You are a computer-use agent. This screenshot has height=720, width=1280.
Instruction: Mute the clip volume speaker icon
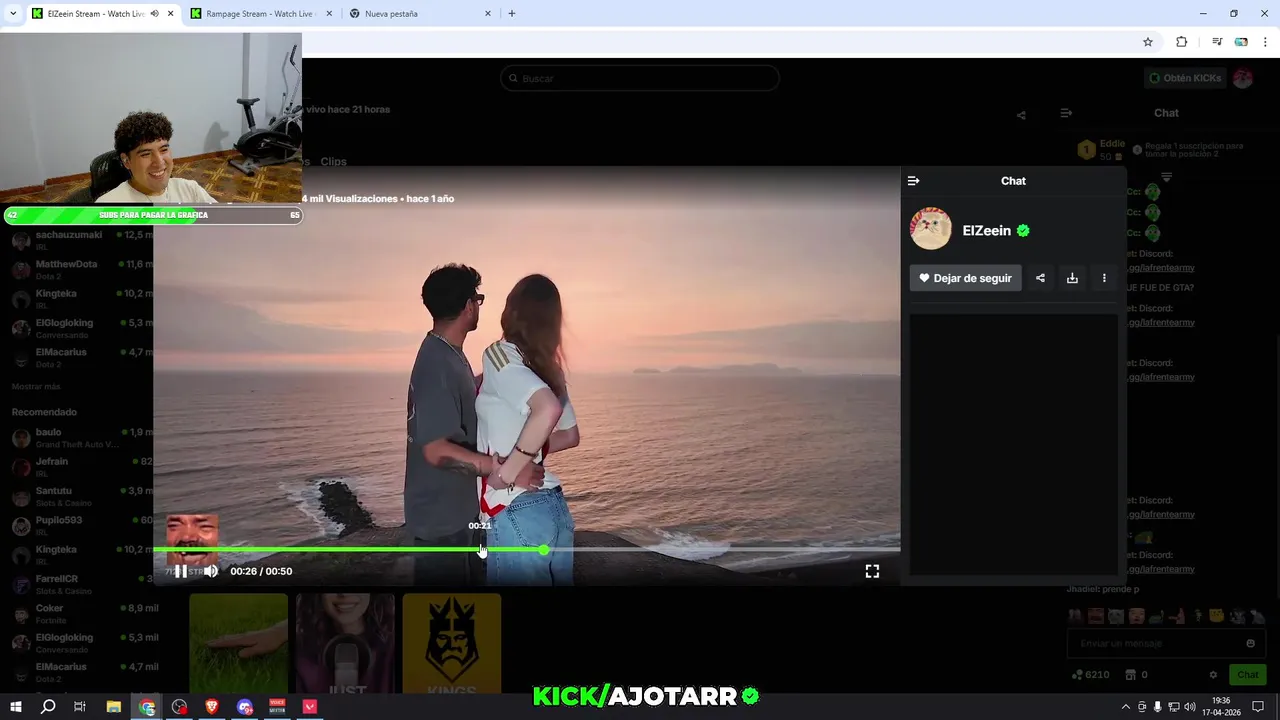click(x=210, y=571)
